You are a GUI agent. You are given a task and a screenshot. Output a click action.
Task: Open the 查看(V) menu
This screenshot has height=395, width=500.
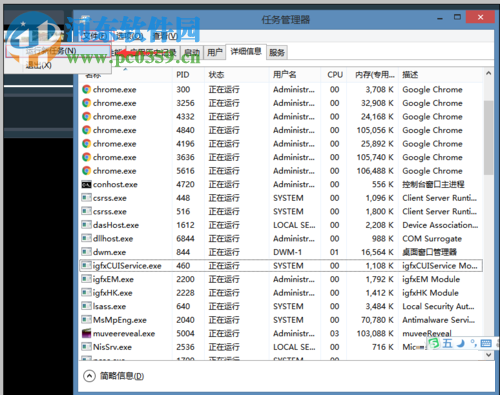tap(165, 36)
